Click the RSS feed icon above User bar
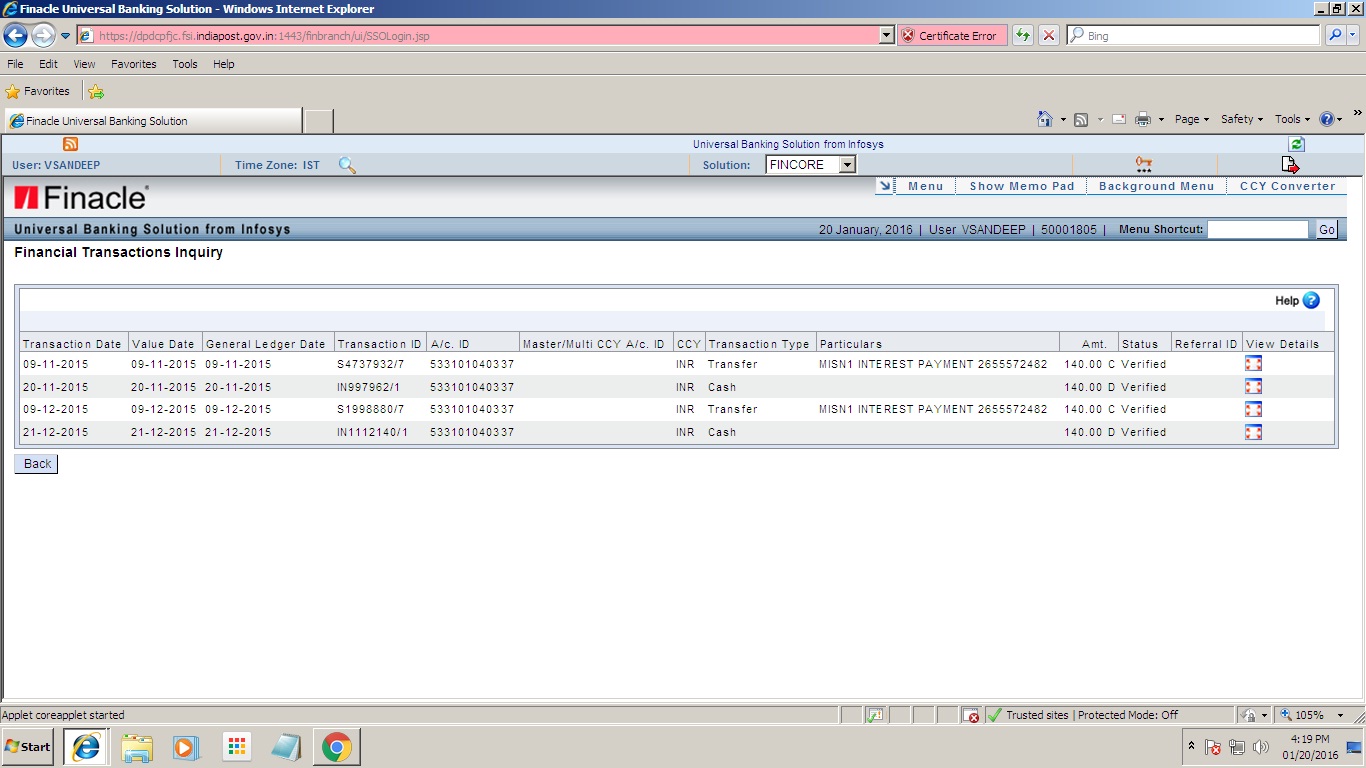The height and width of the screenshot is (768, 1366). pos(69,143)
